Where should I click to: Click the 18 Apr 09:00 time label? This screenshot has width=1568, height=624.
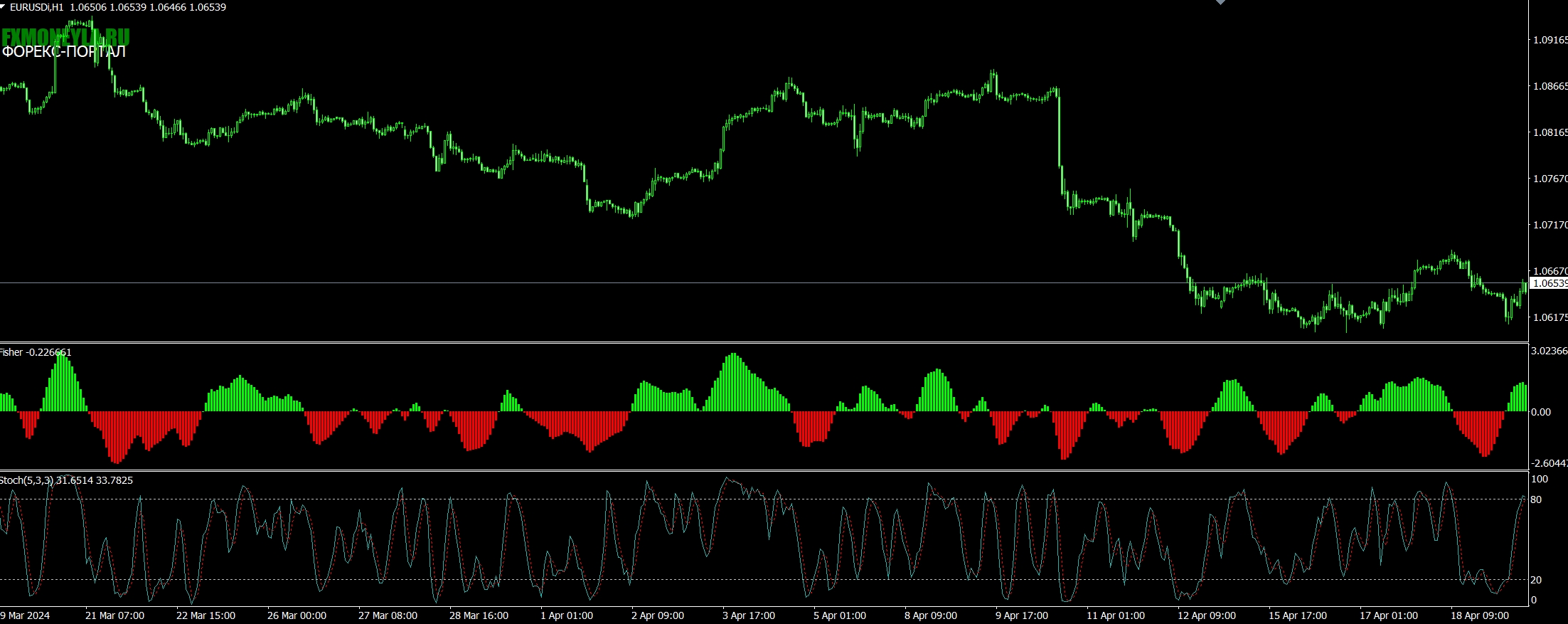1480,615
